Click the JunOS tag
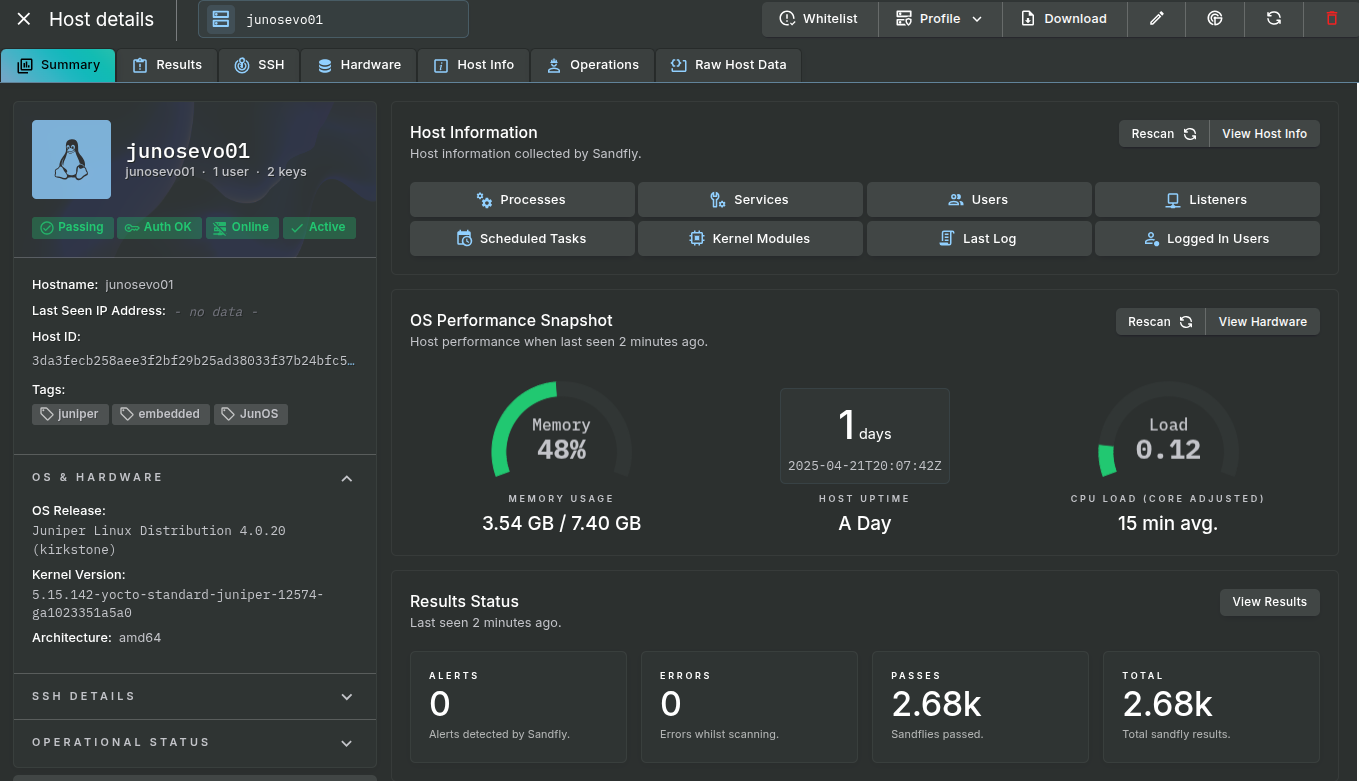 pyautogui.click(x=250, y=414)
